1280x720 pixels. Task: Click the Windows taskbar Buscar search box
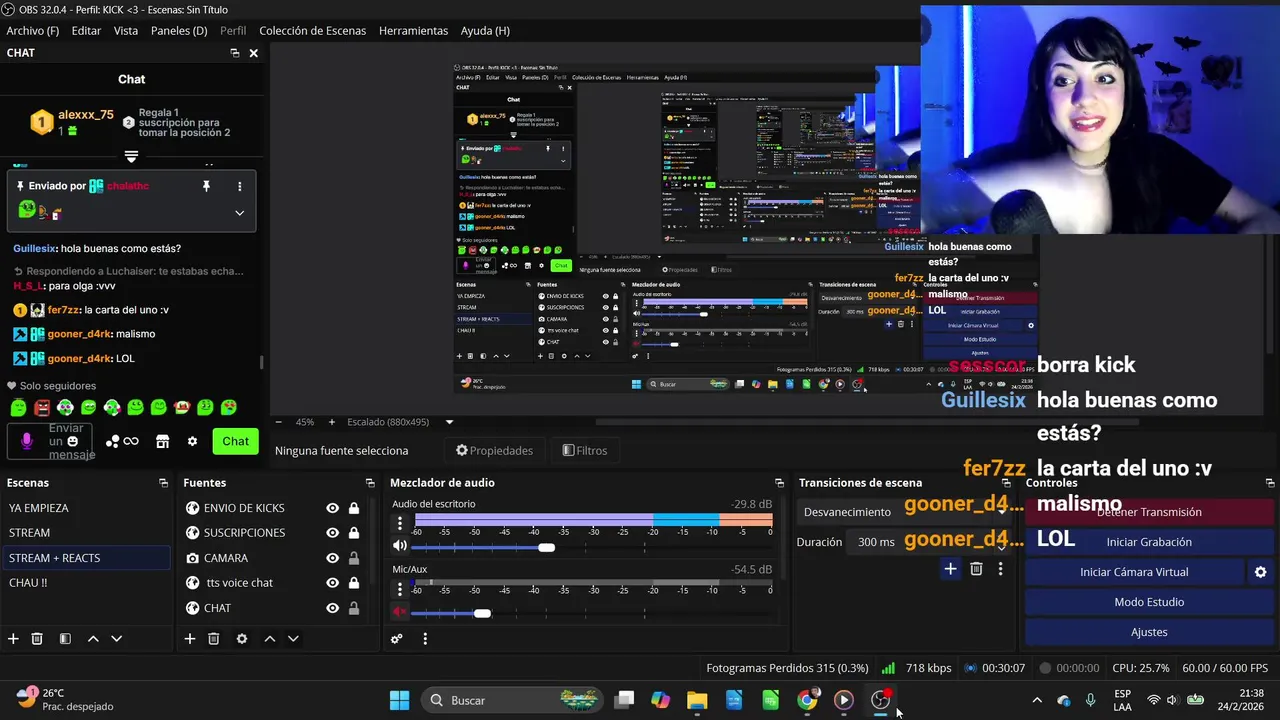(510, 700)
